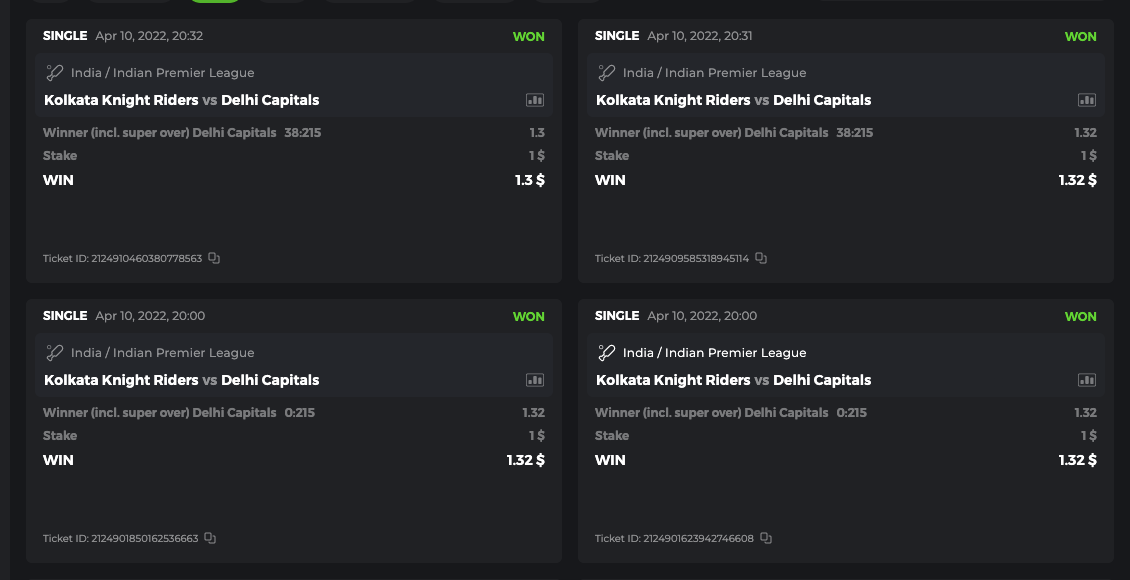Open match statistics for the 20:32 ticket
The height and width of the screenshot is (580, 1130).
[x=535, y=100]
